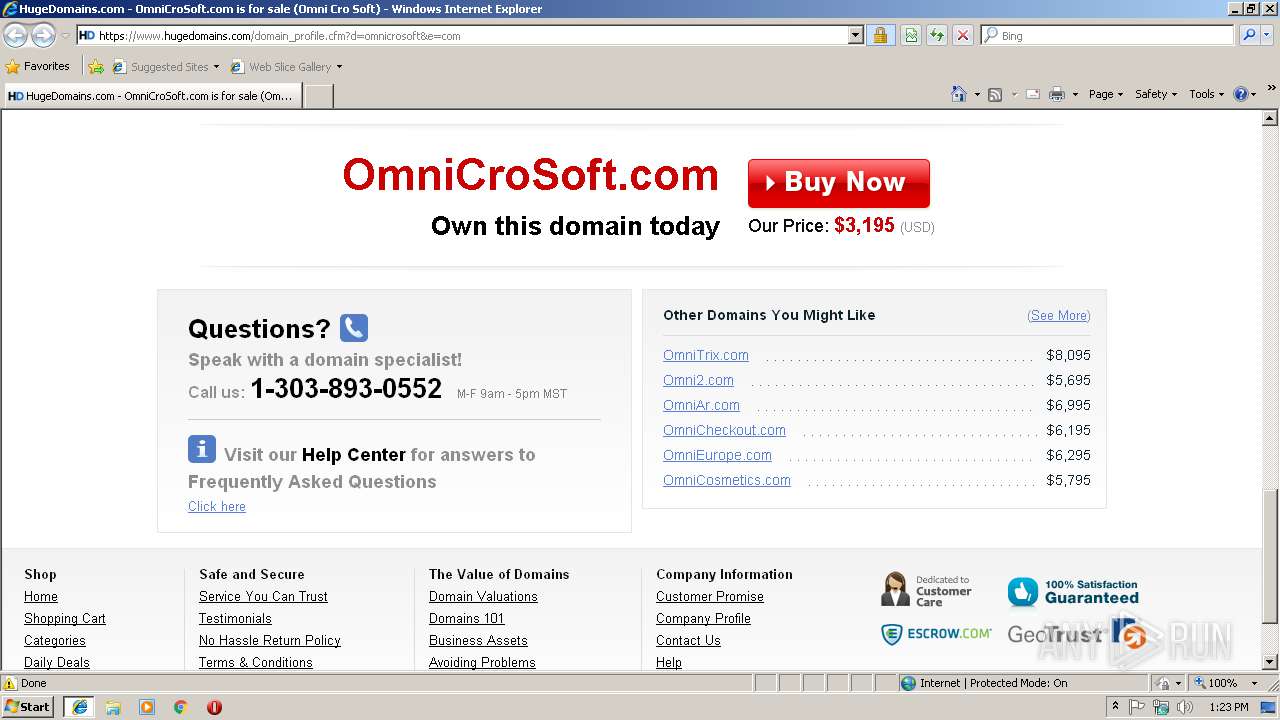Open the Testimonials footer link
The width and height of the screenshot is (1280, 720).
click(235, 618)
